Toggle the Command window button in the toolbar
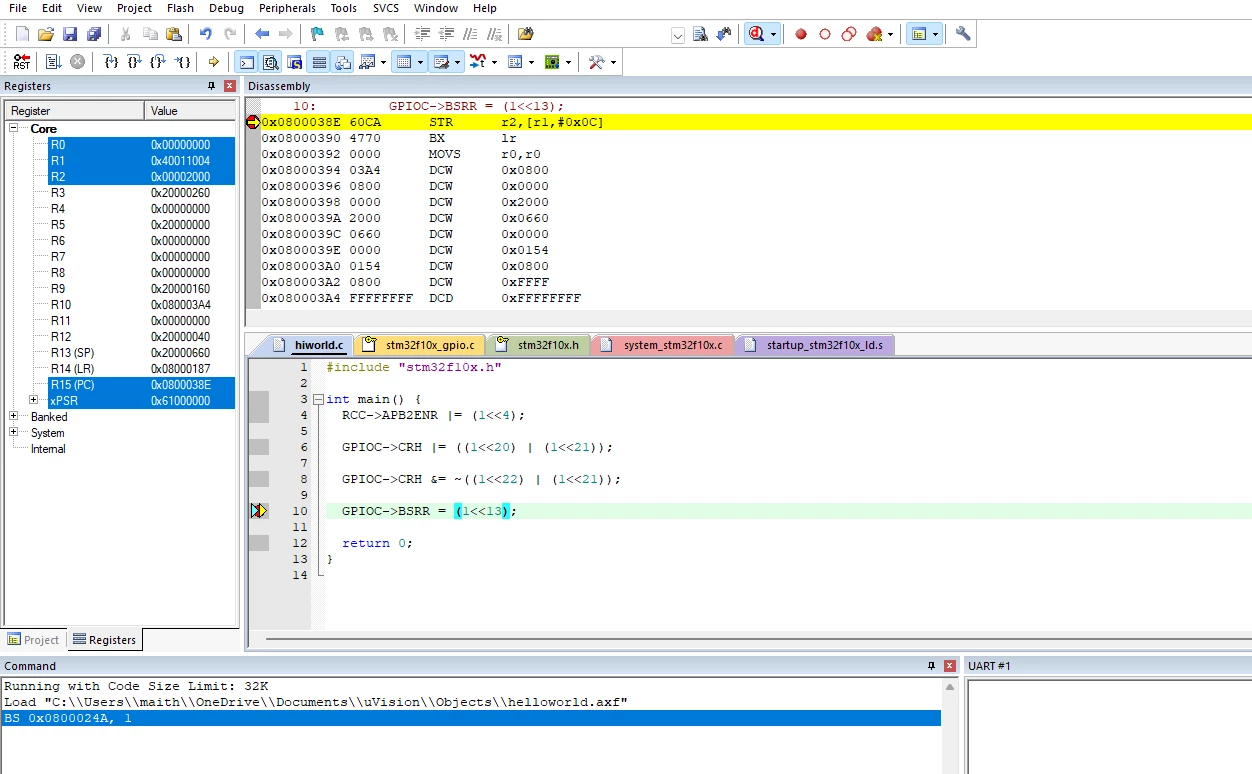The height and width of the screenshot is (774, 1252). point(246,62)
